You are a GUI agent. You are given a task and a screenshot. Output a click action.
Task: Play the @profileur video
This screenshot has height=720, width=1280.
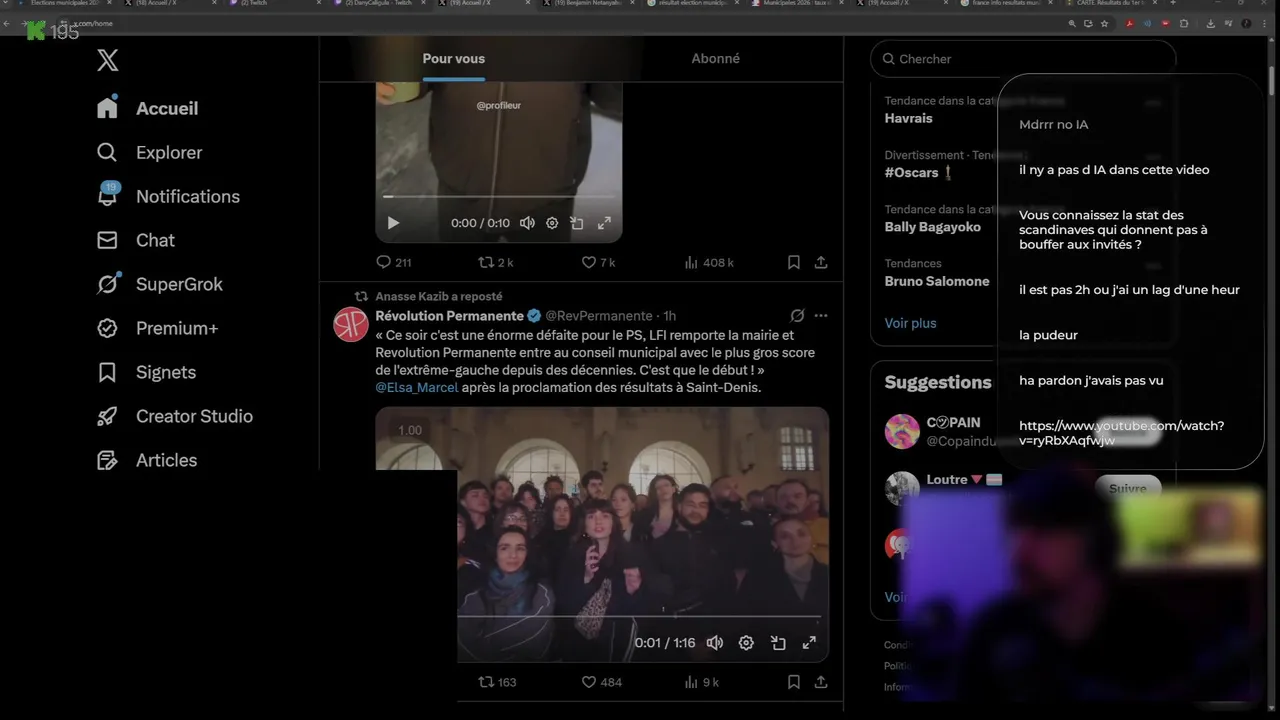[393, 223]
